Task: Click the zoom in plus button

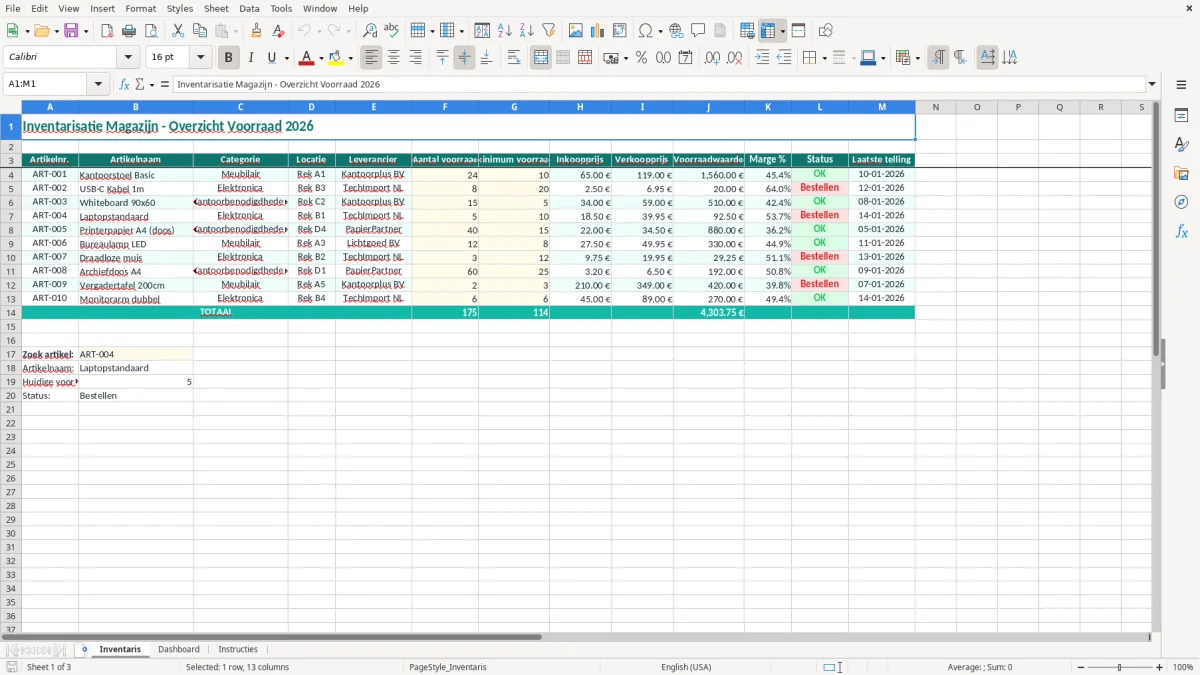Action: pos(1160,667)
